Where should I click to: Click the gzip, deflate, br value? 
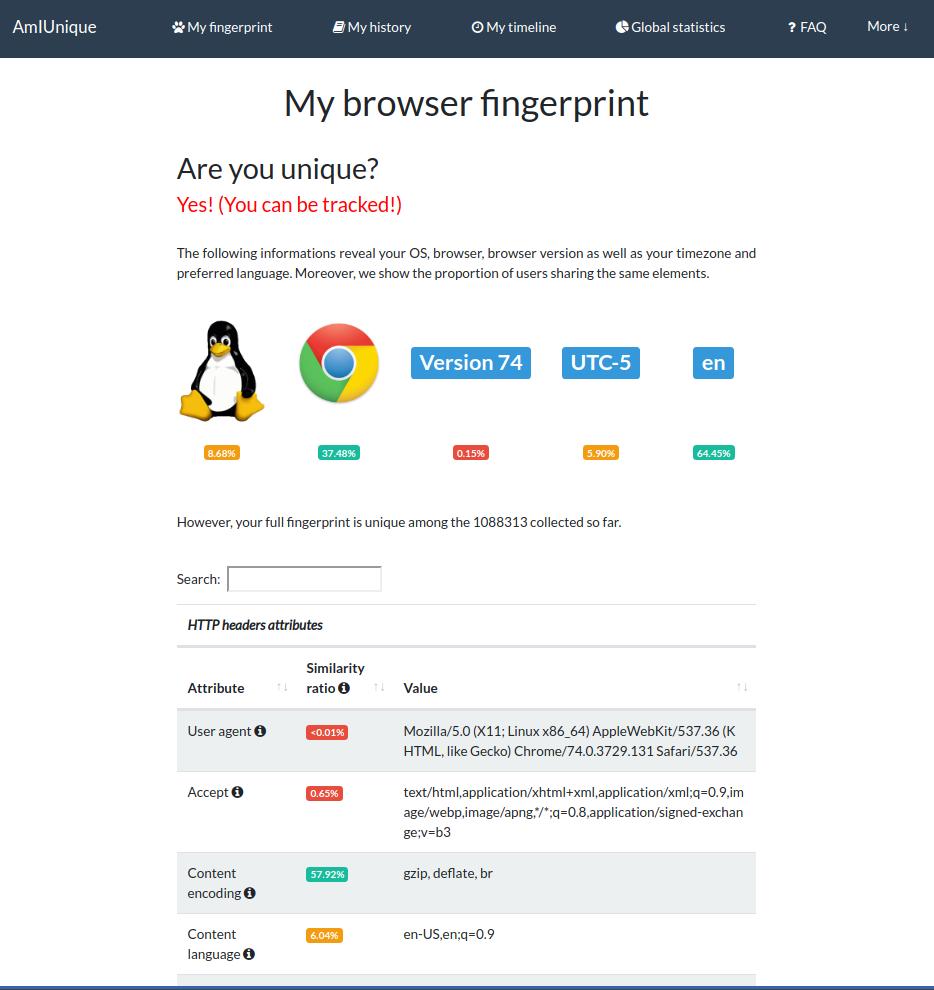point(448,873)
